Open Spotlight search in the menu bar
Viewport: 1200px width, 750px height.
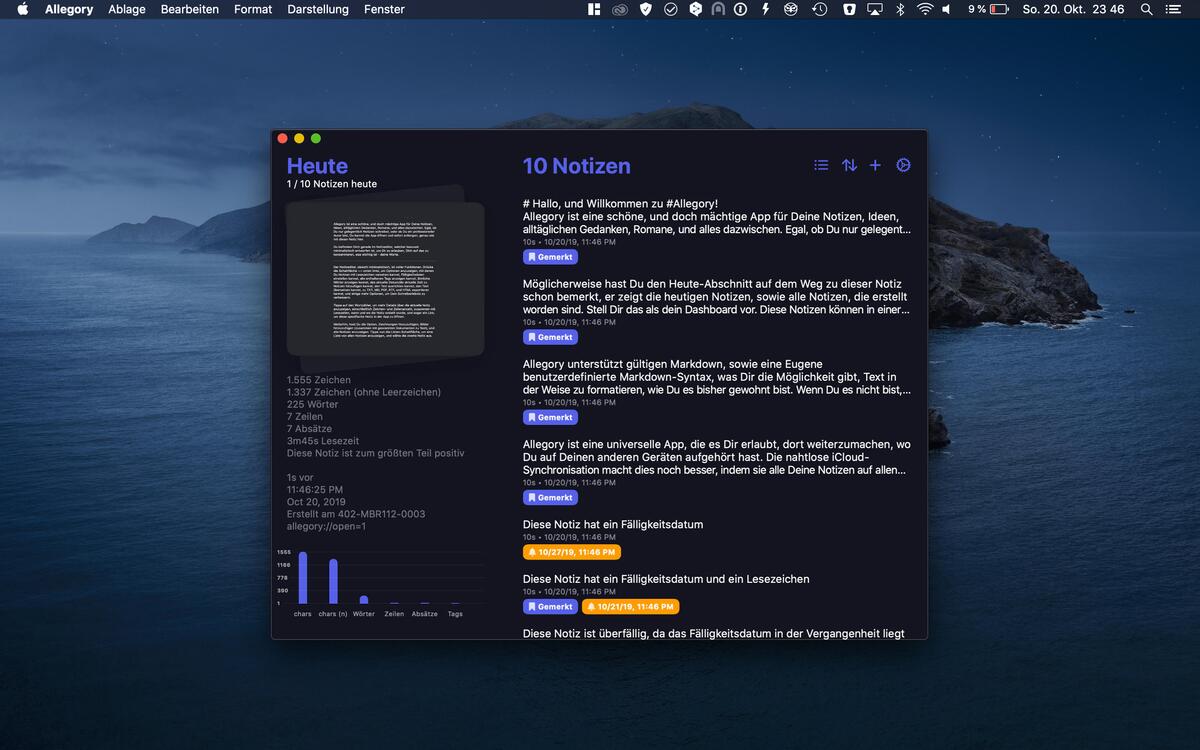pyautogui.click(x=1146, y=10)
